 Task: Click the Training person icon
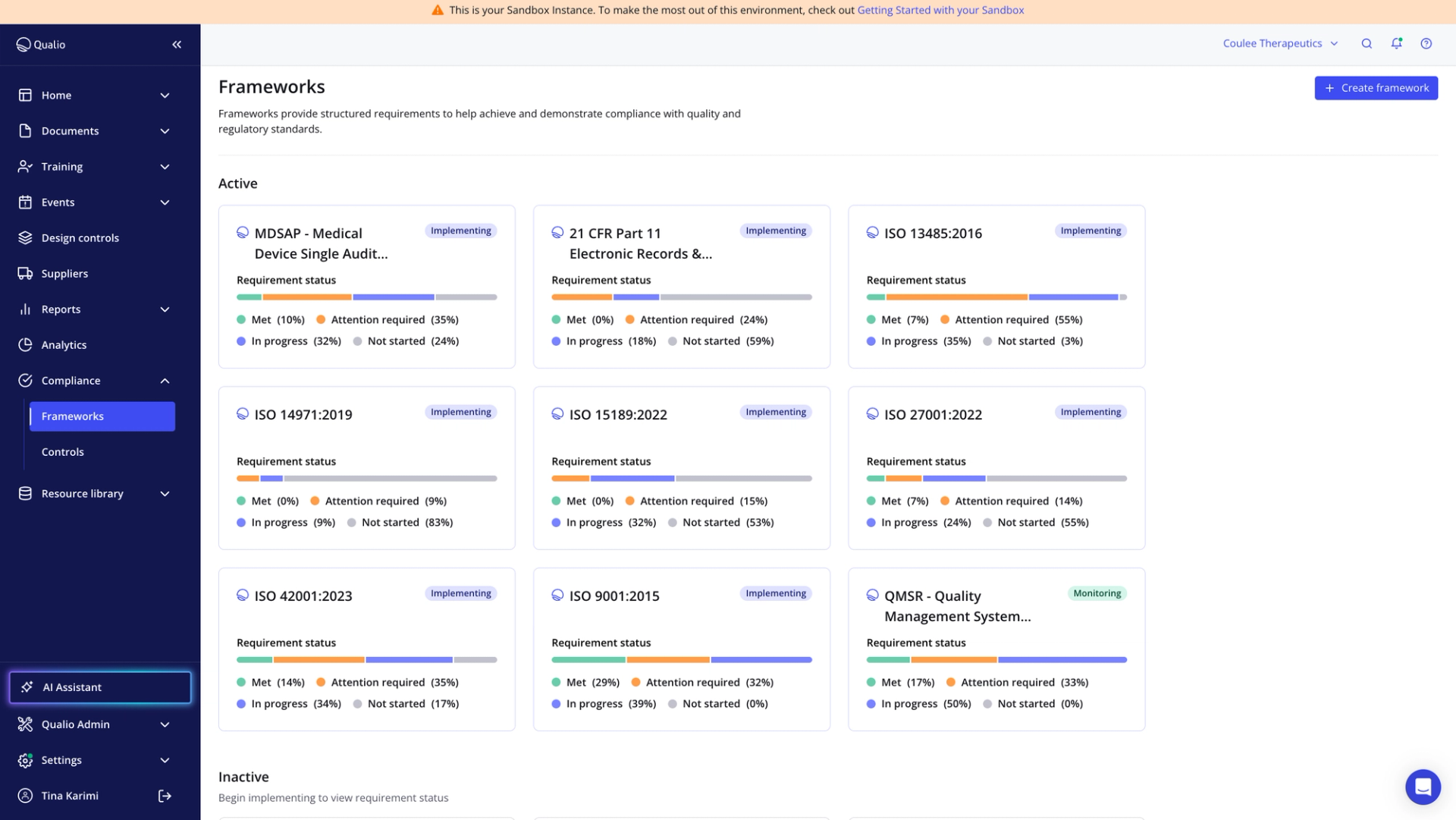(25, 167)
